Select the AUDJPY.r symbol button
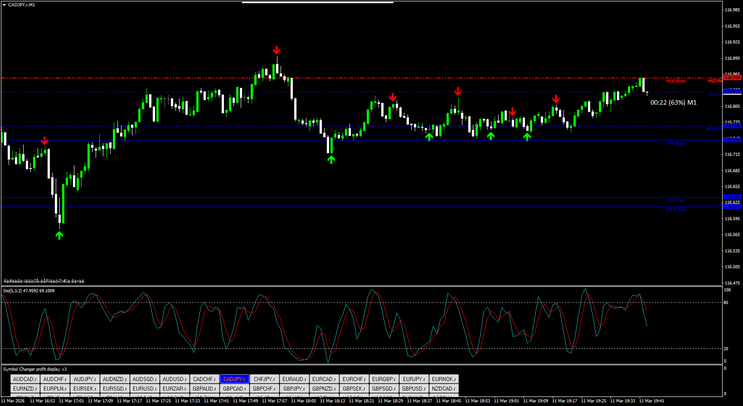 pyautogui.click(x=85, y=379)
